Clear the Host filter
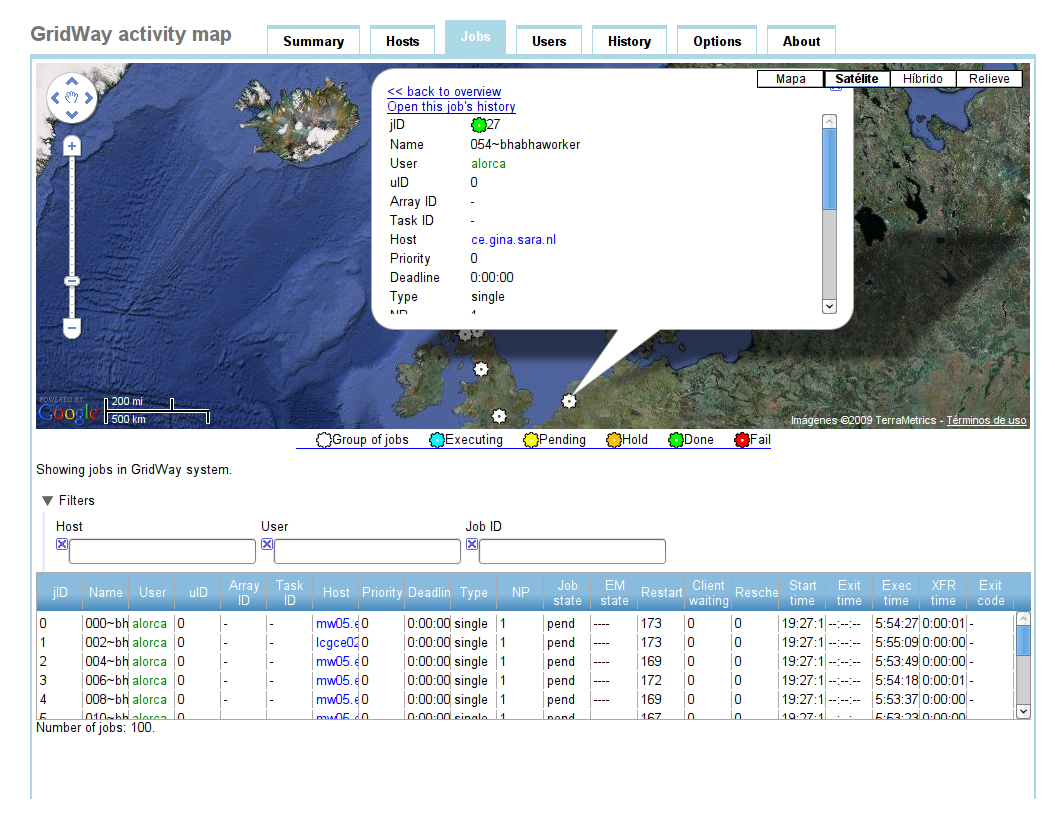The width and height of the screenshot is (1055, 821). coord(62,544)
